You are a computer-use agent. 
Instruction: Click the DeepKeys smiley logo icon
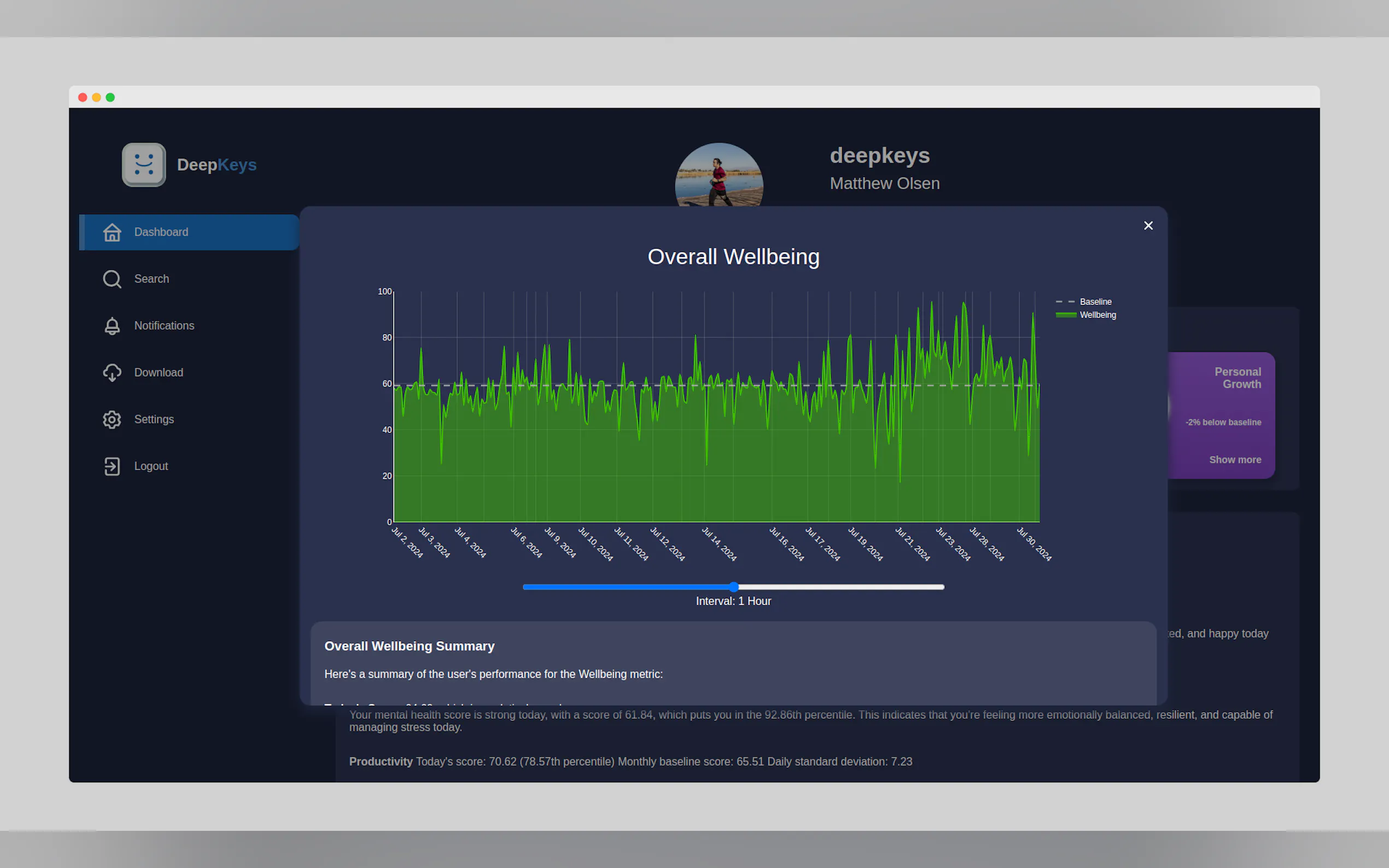[144, 165]
